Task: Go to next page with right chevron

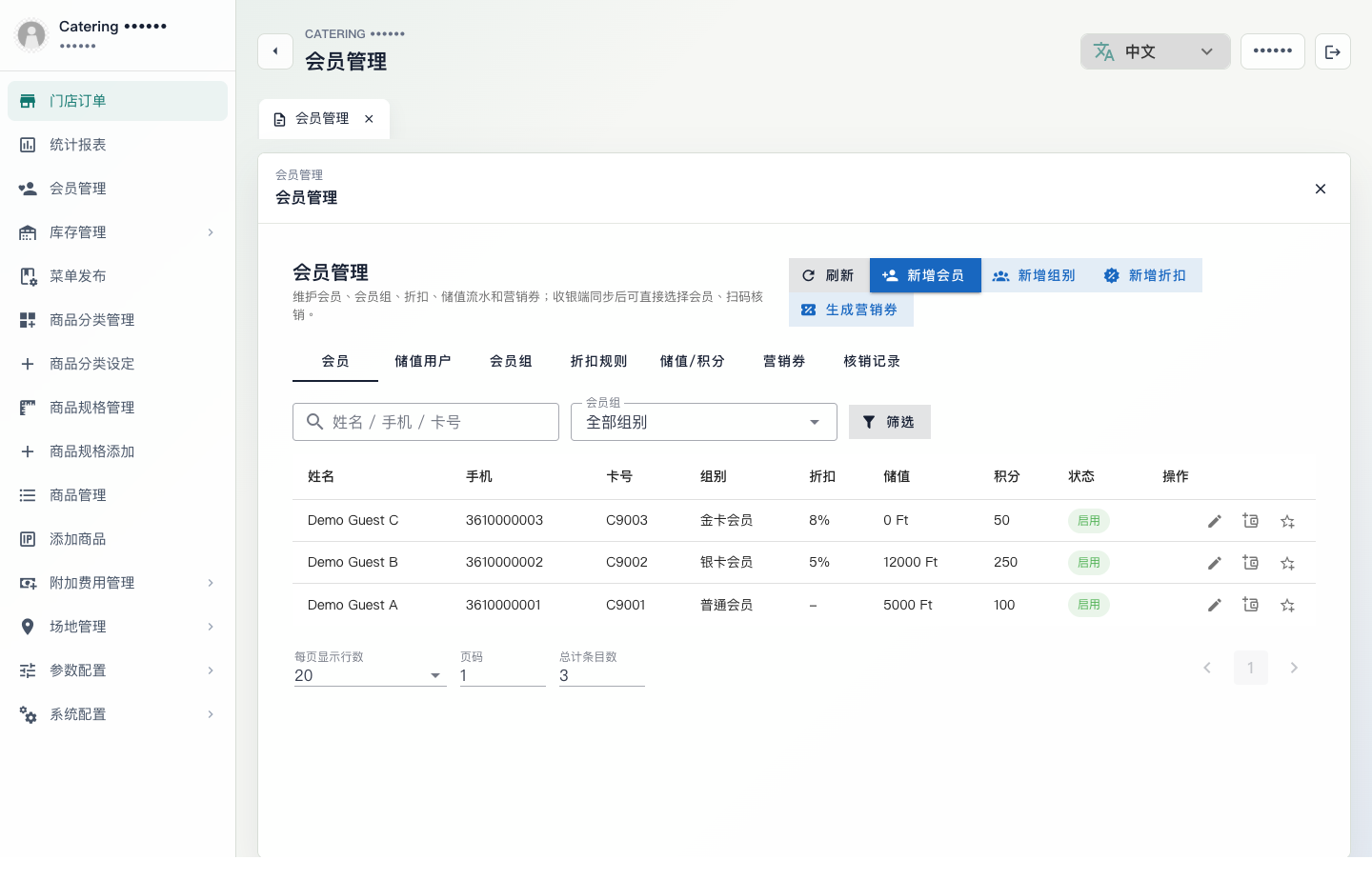Action: (1294, 668)
